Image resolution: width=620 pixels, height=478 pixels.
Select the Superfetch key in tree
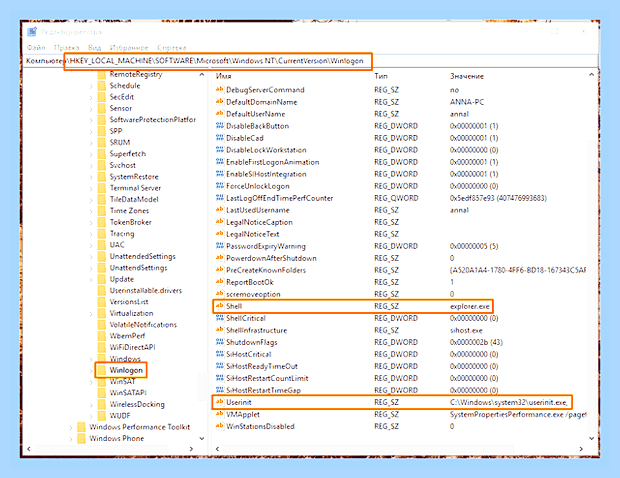[x=128, y=154]
